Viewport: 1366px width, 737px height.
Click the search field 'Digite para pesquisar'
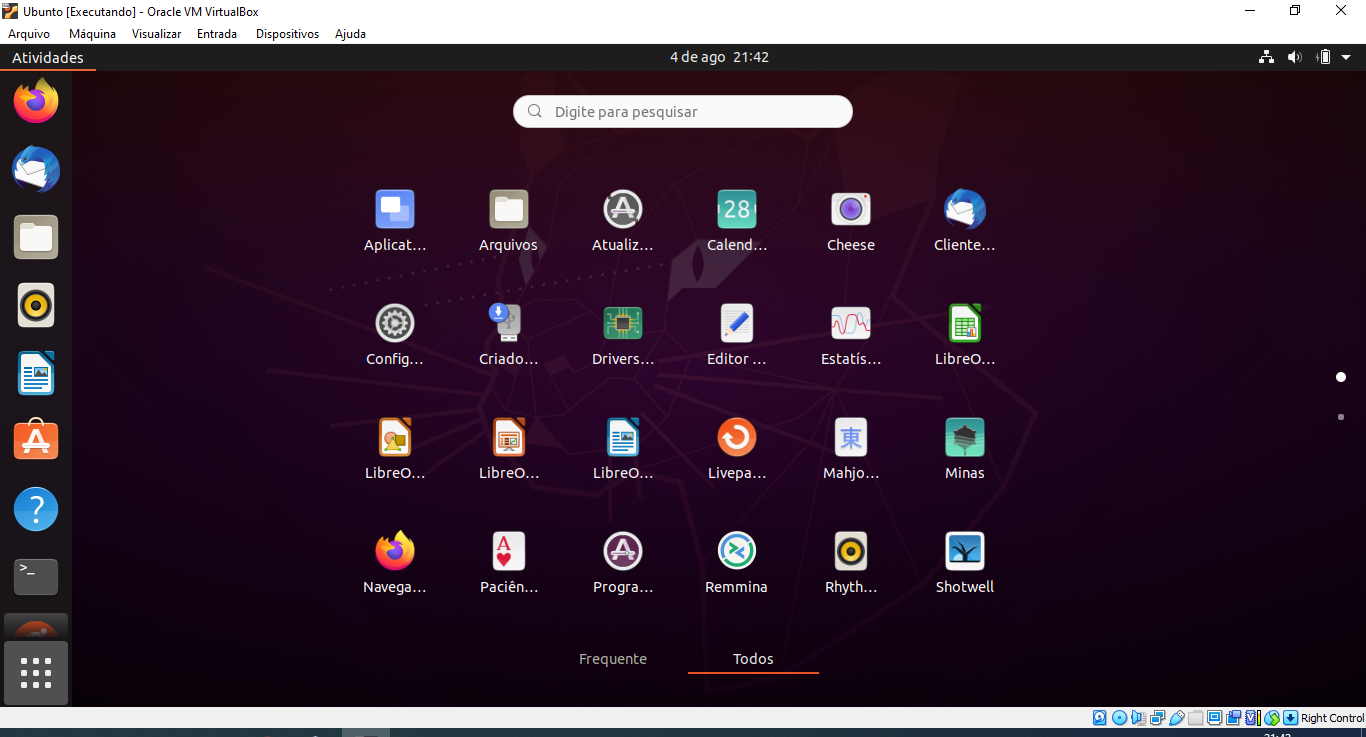[x=683, y=112]
